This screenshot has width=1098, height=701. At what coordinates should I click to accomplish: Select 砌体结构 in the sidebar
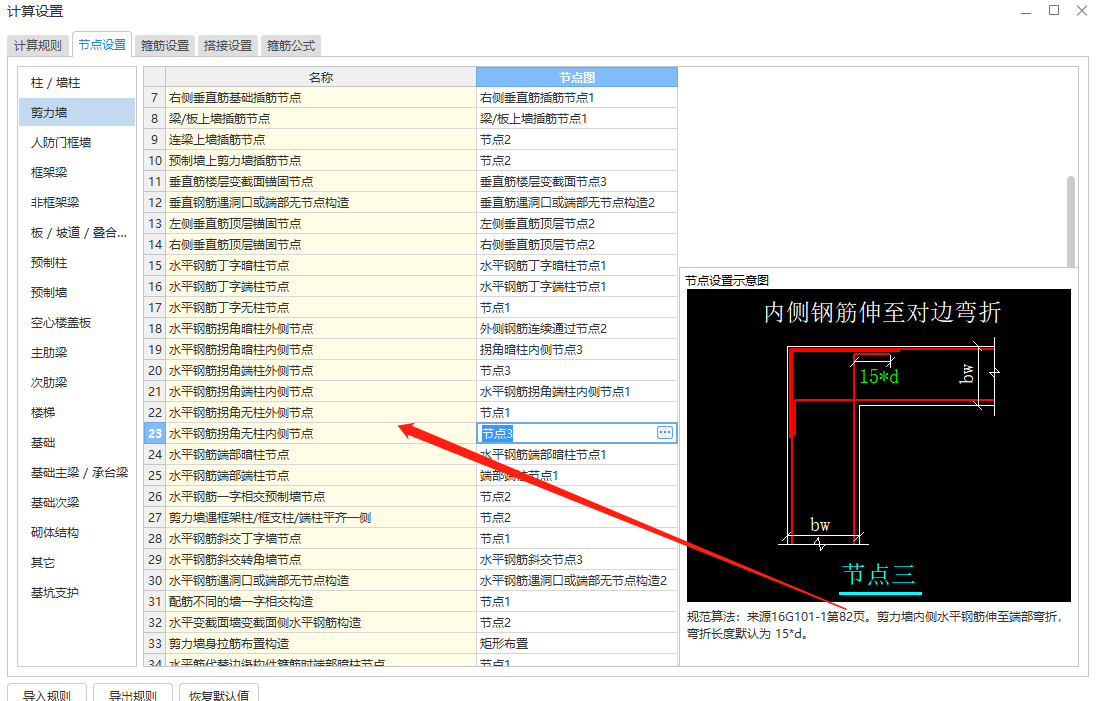tap(77, 533)
